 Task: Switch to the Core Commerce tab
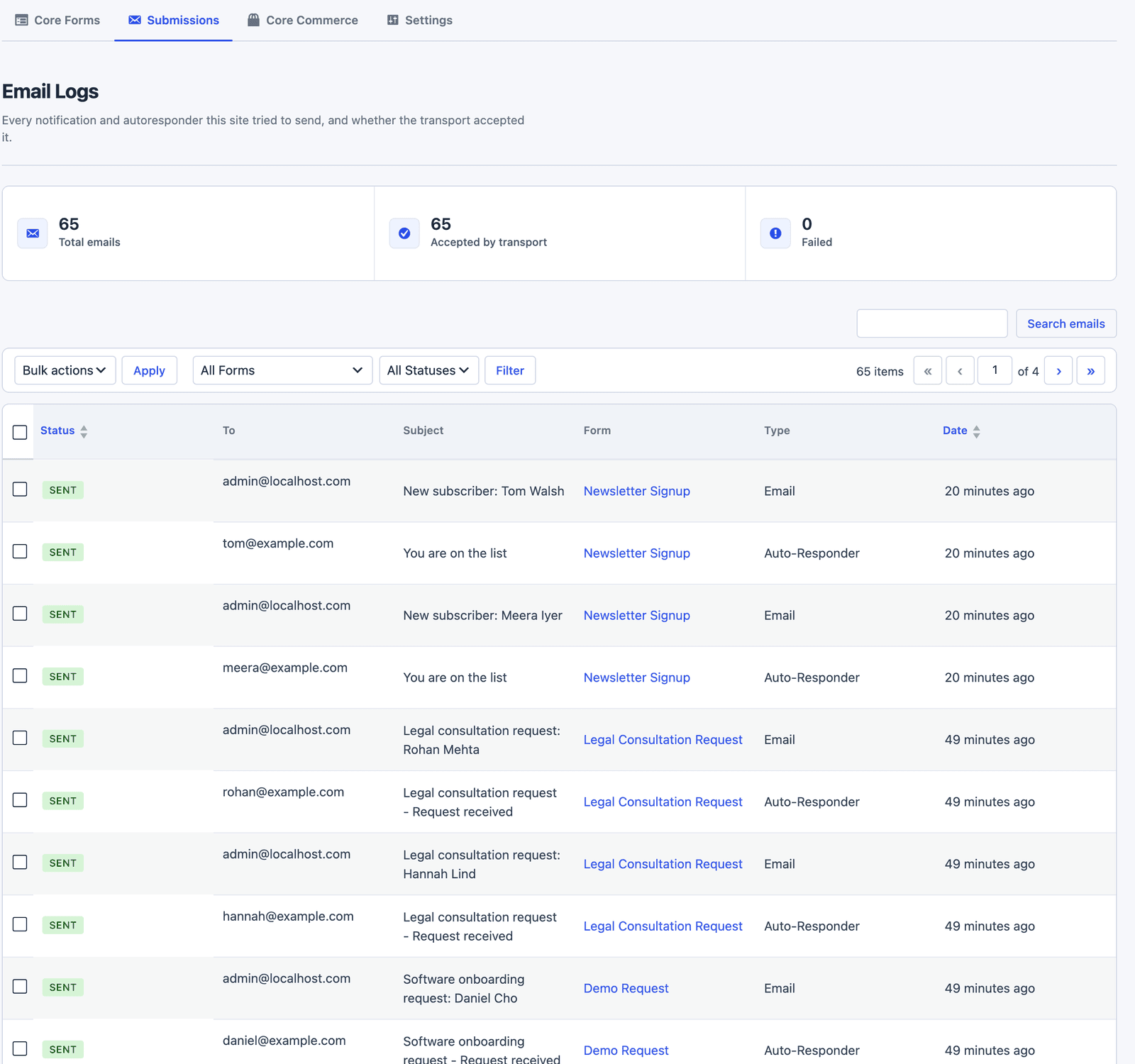tap(303, 20)
